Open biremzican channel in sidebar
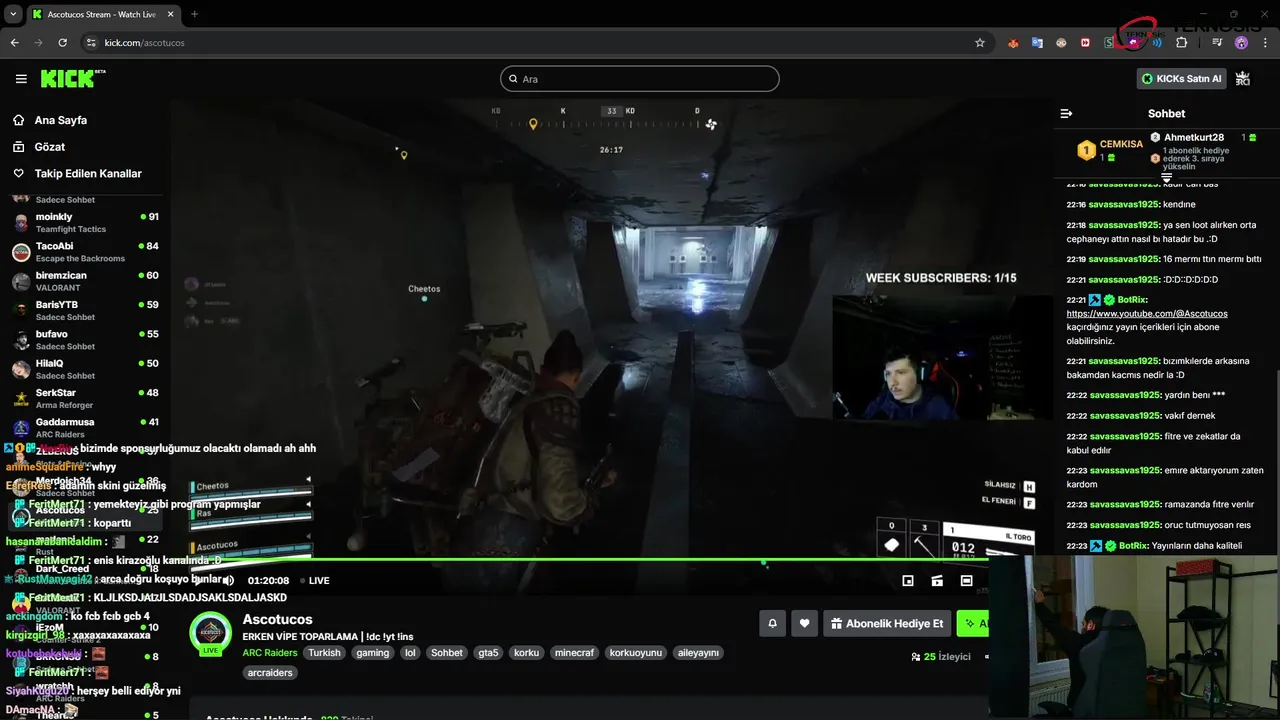The height and width of the screenshot is (720, 1280). click(85, 281)
